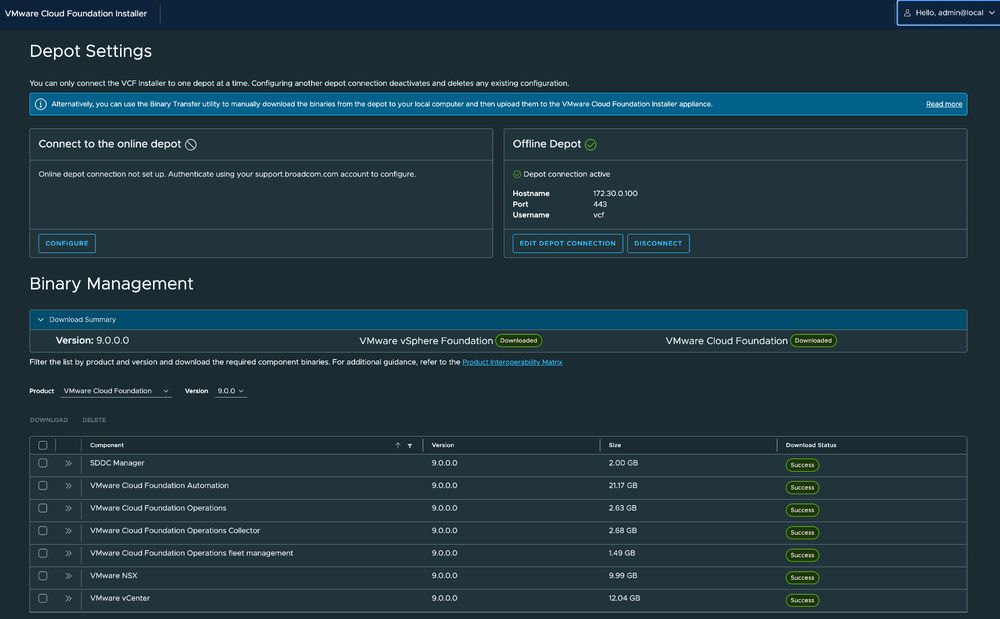Expand details for VMware NSX row
Viewport: 1000px width, 619px height.
pyautogui.click(x=68, y=576)
